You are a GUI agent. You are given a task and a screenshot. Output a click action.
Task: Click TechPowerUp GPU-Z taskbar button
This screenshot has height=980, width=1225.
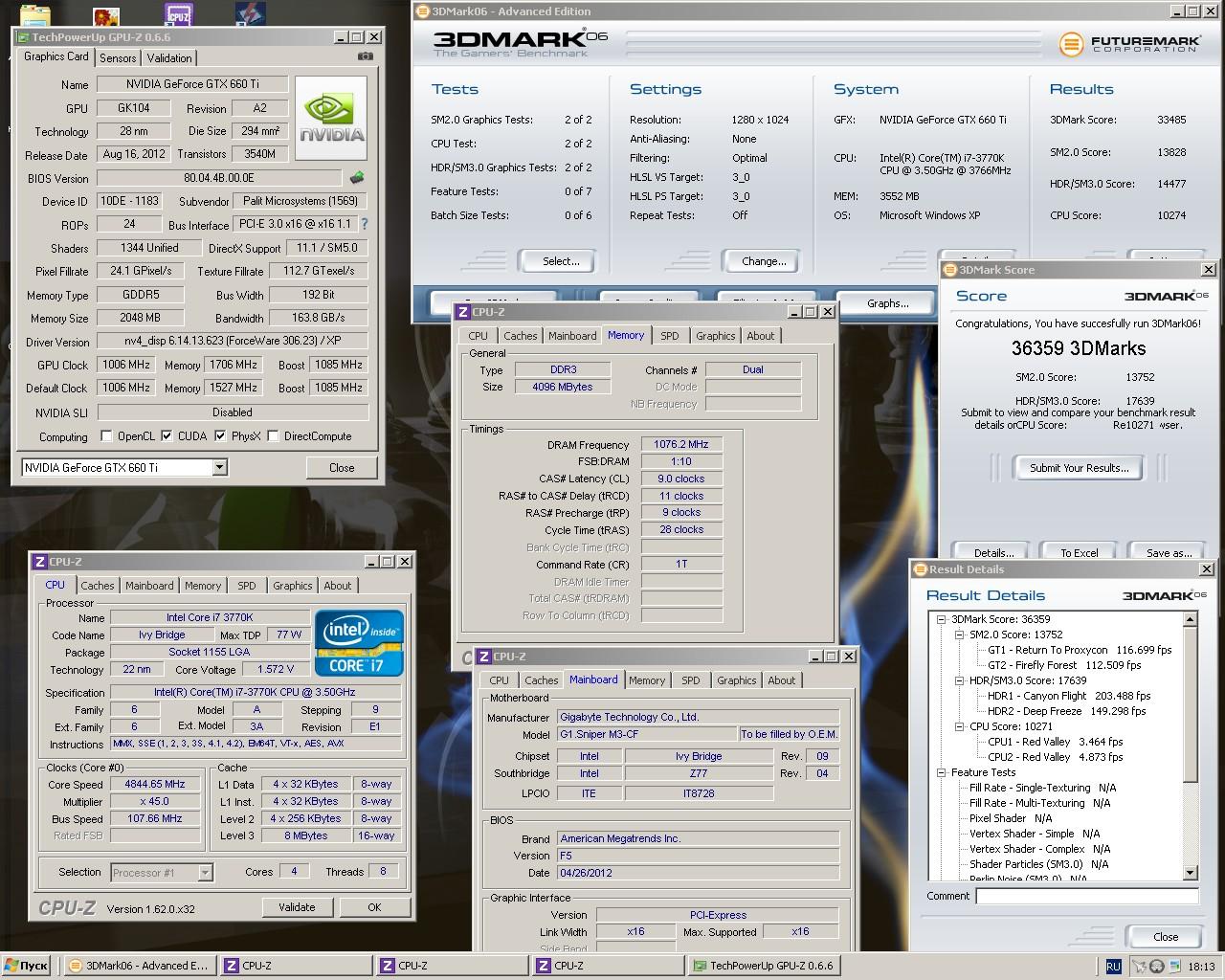pos(763,967)
